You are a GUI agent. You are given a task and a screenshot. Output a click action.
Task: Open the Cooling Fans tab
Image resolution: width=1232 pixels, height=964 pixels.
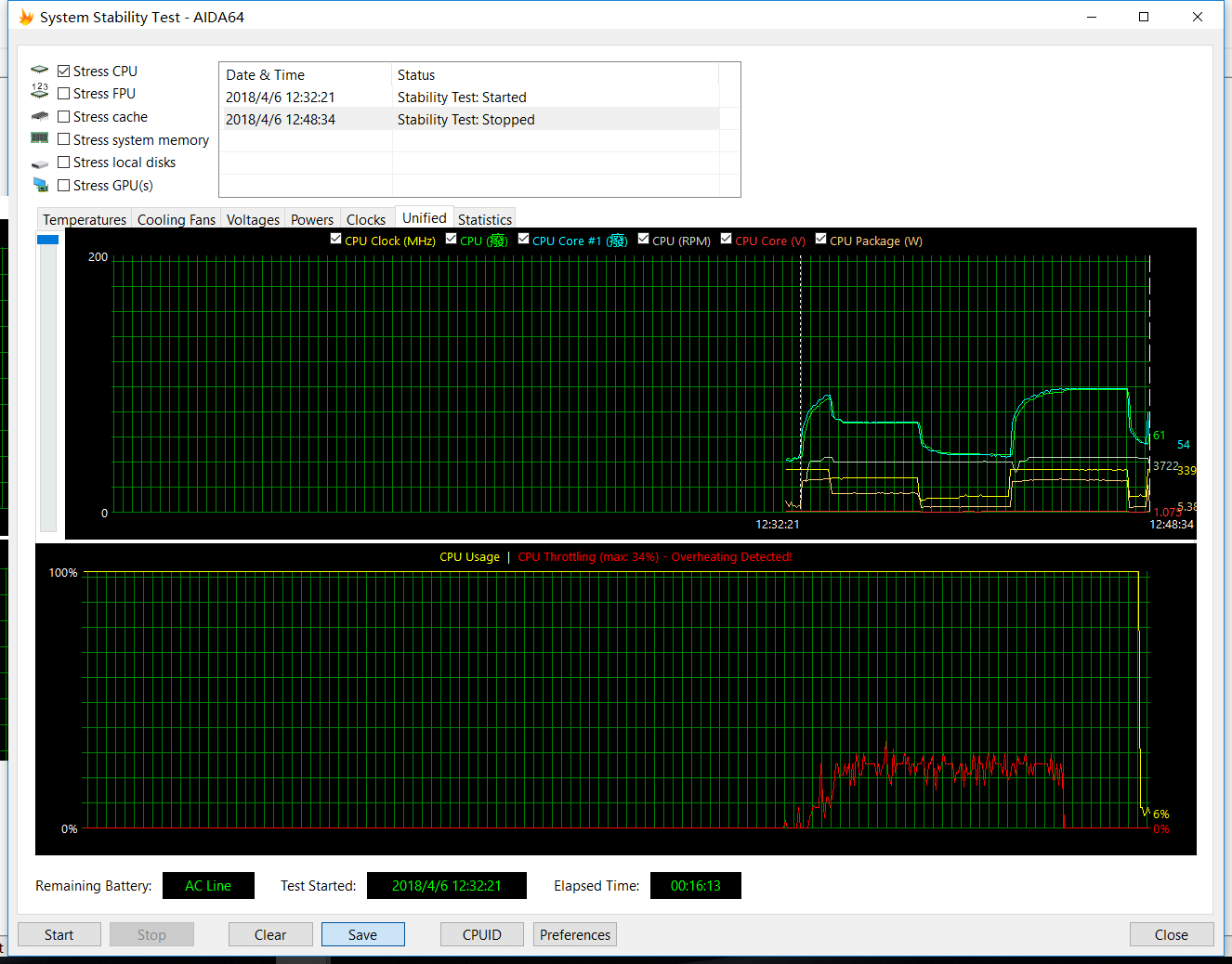(177, 219)
